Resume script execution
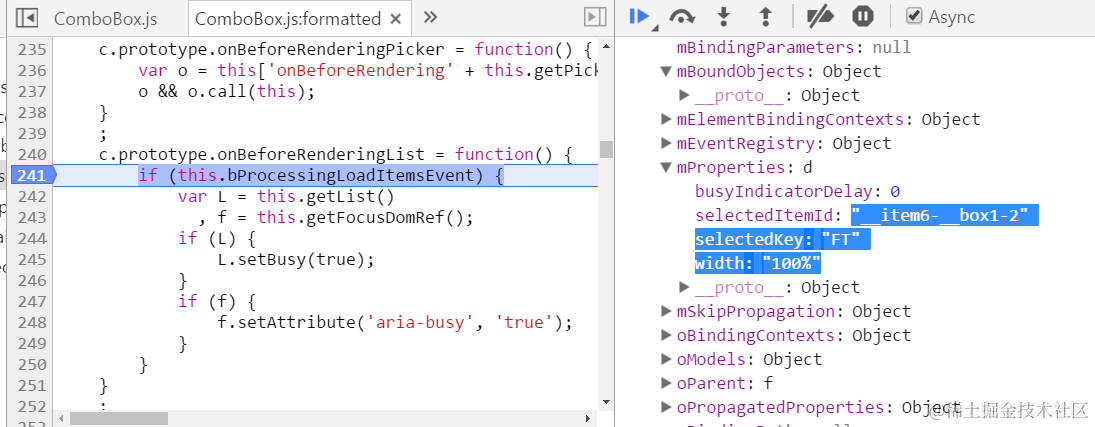The height and width of the screenshot is (427, 1095). [x=640, y=17]
